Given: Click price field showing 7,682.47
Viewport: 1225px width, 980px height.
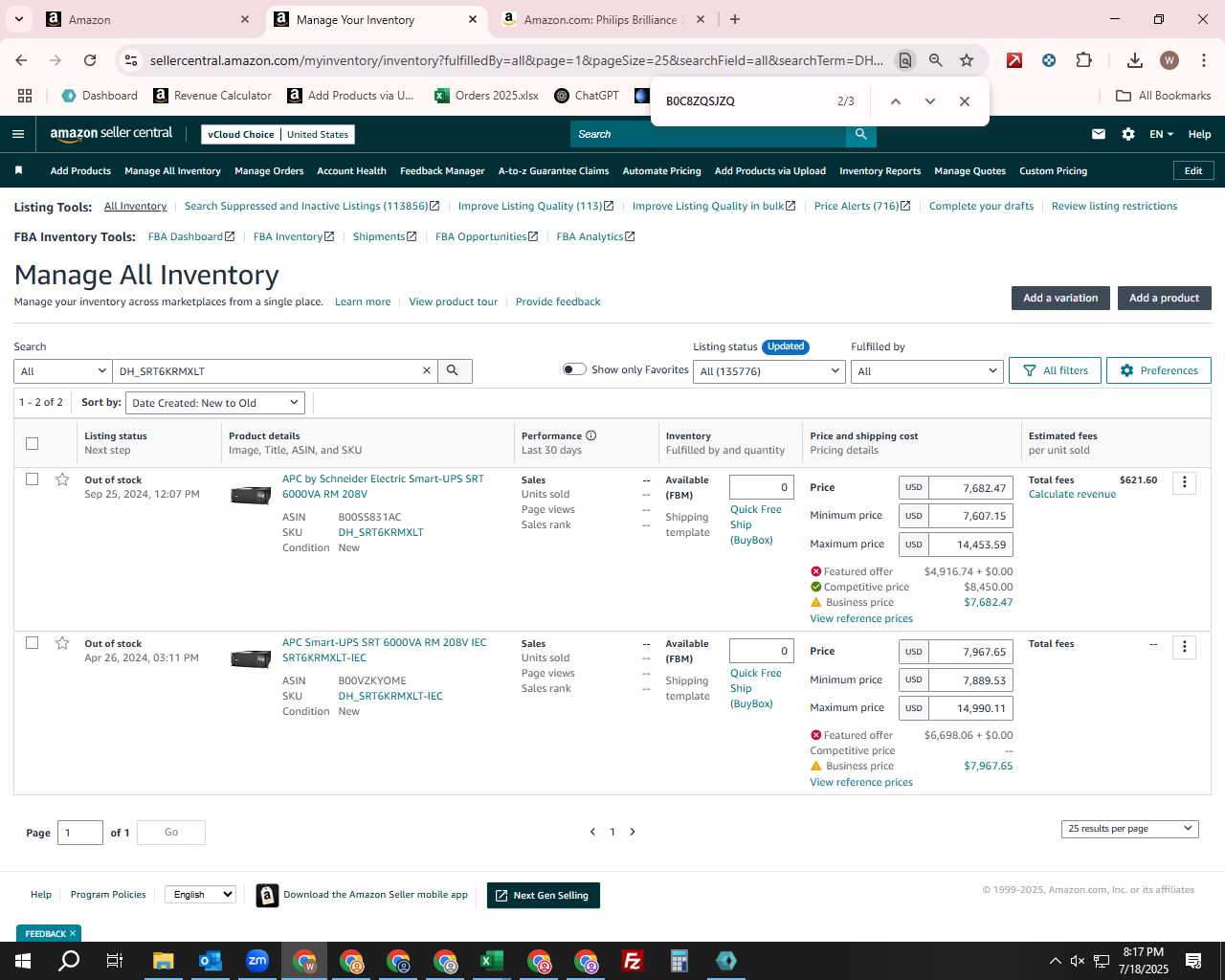Looking at the screenshot, I should (970, 488).
